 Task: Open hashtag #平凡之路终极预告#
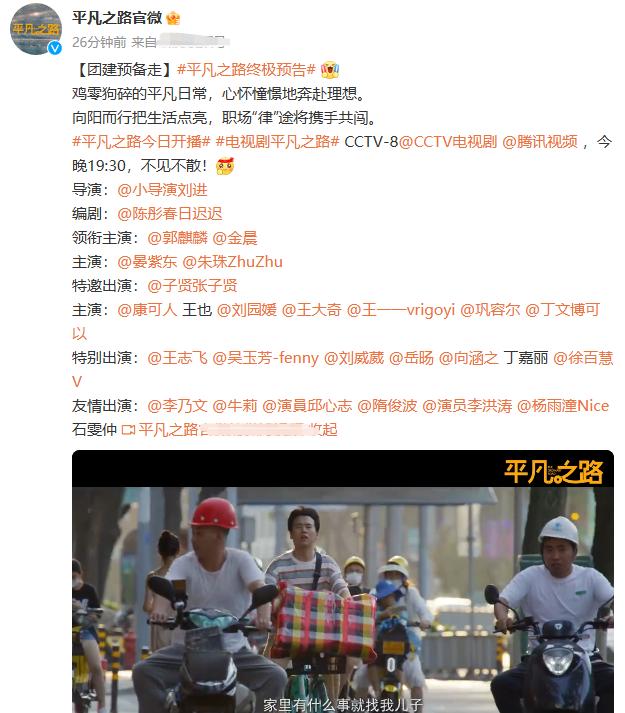tap(246, 70)
